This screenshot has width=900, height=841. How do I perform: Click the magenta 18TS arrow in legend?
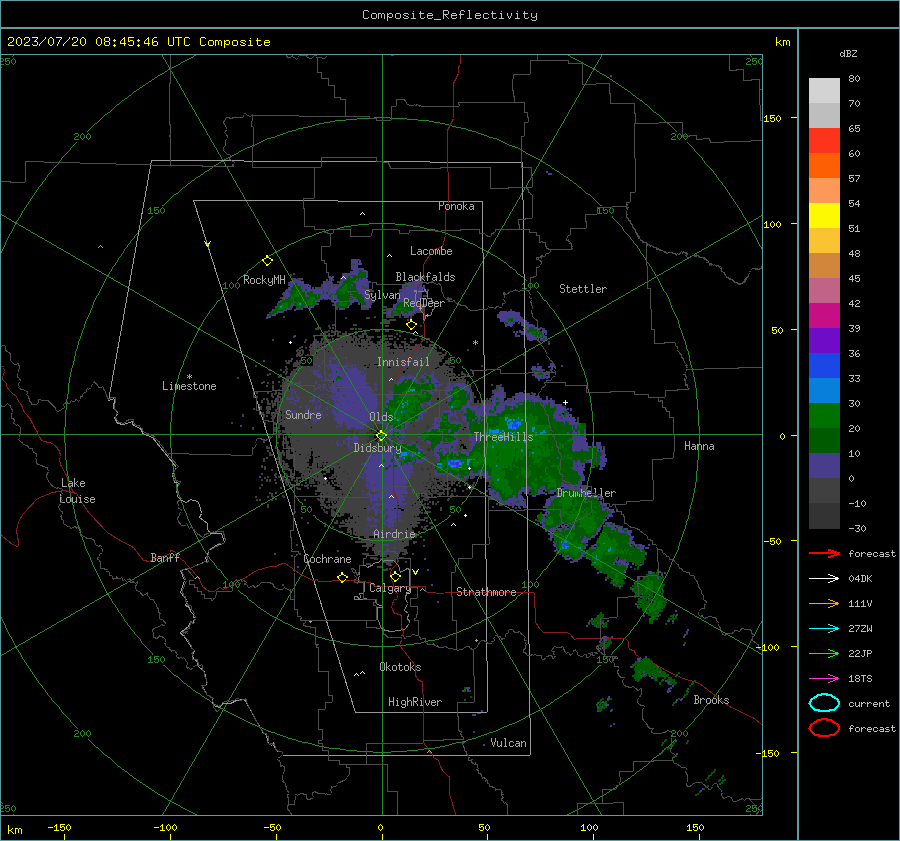(824, 679)
